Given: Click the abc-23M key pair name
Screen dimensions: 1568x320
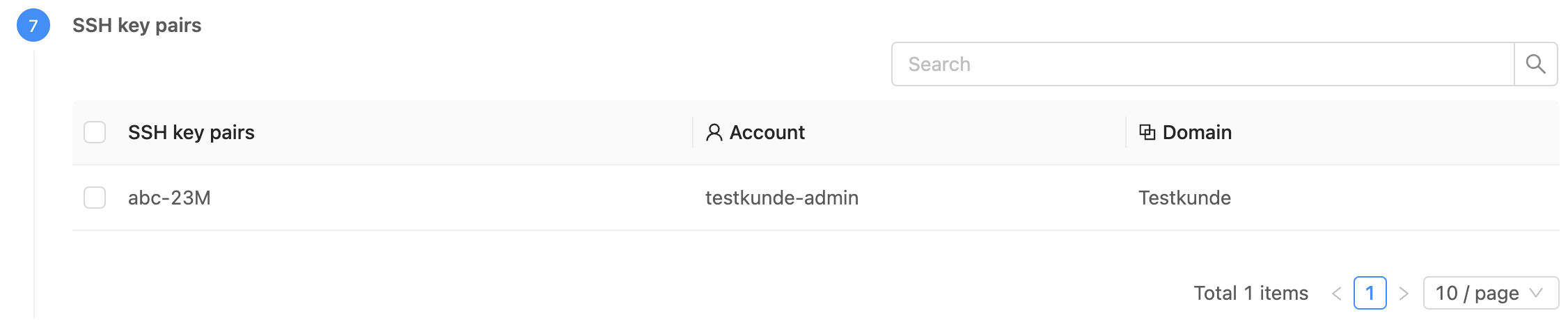Looking at the screenshot, I should [x=169, y=198].
